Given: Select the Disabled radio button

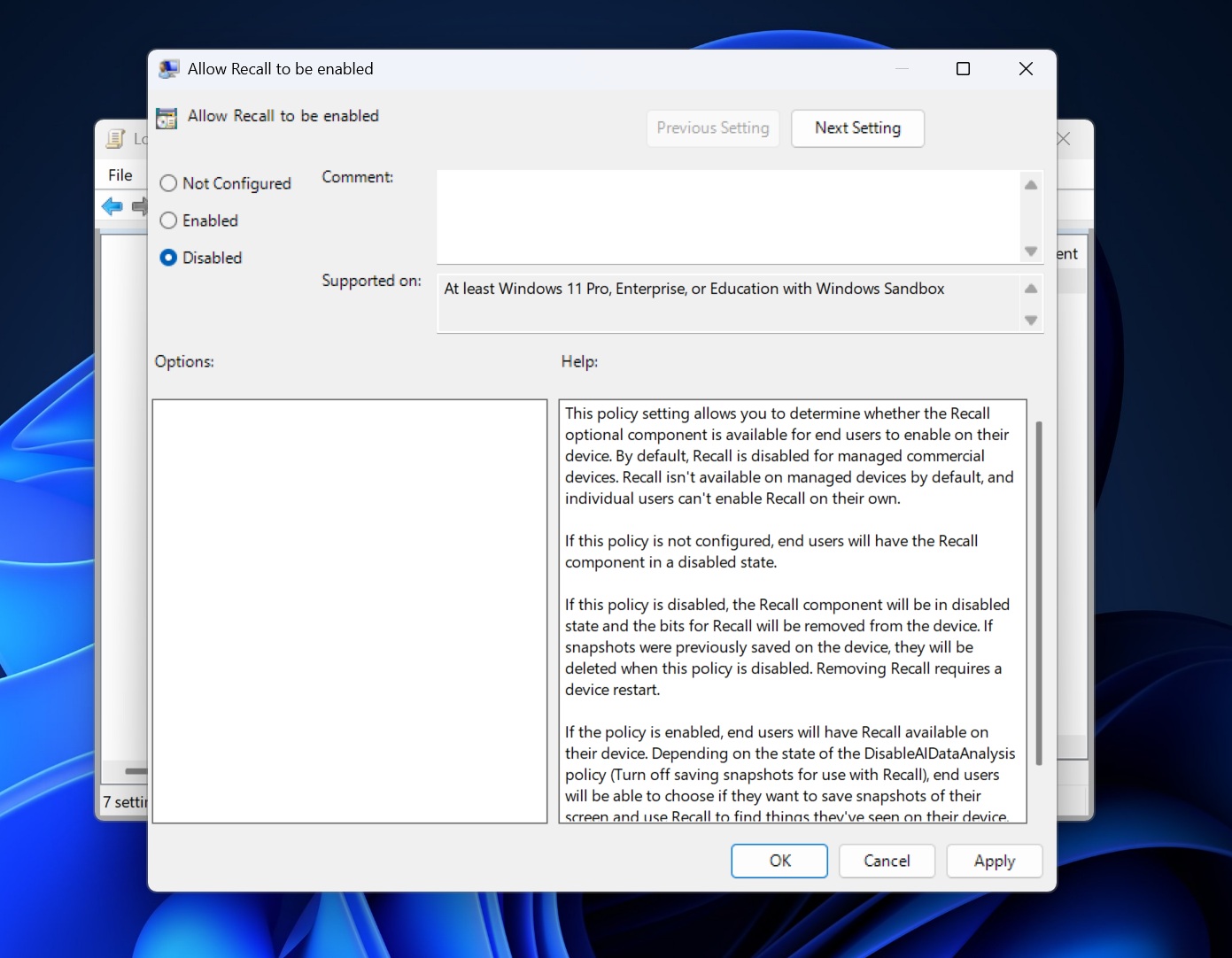Looking at the screenshot, I should 168,258.
